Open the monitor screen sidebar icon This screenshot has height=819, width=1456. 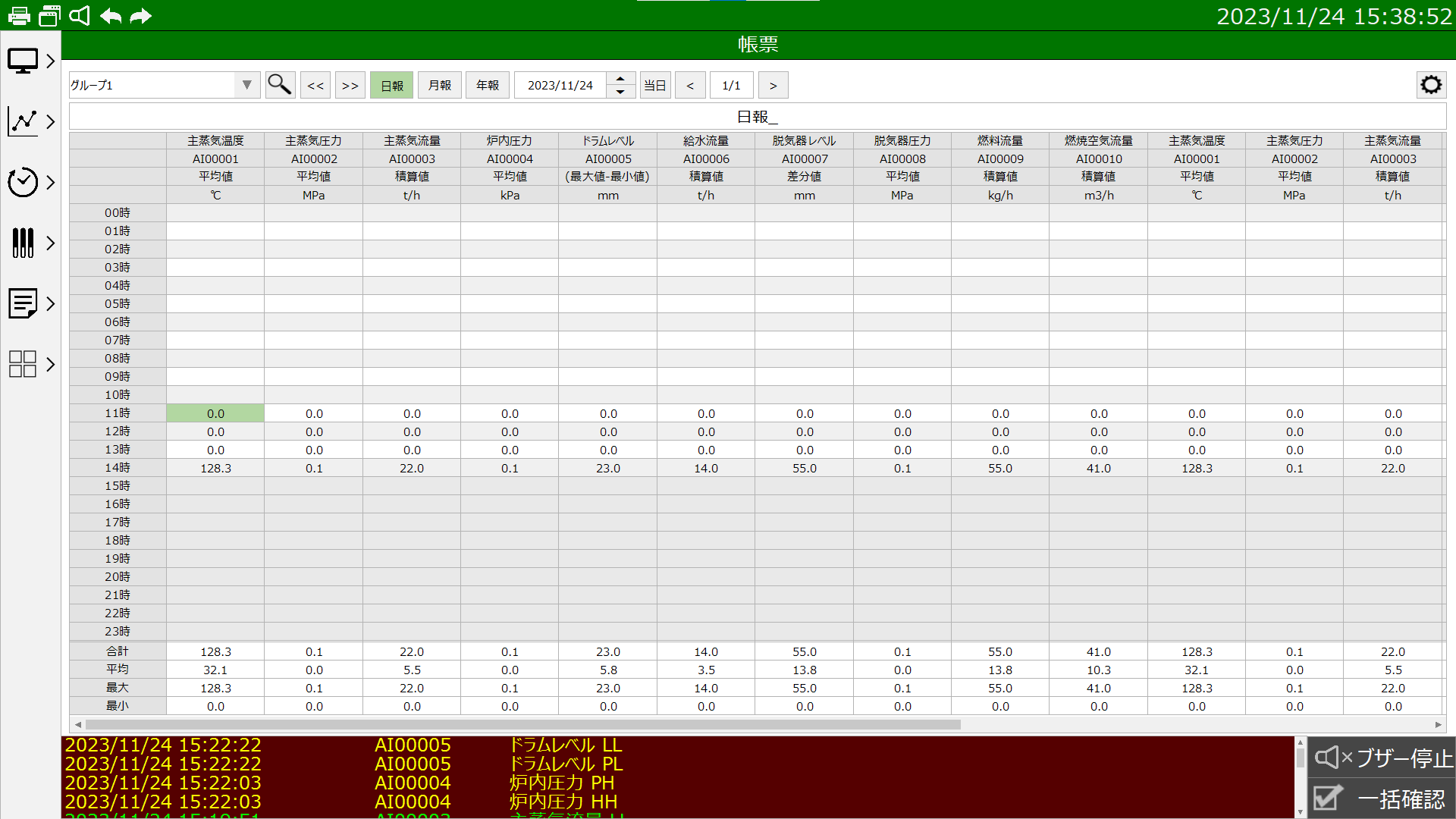[x=23, y=61]
